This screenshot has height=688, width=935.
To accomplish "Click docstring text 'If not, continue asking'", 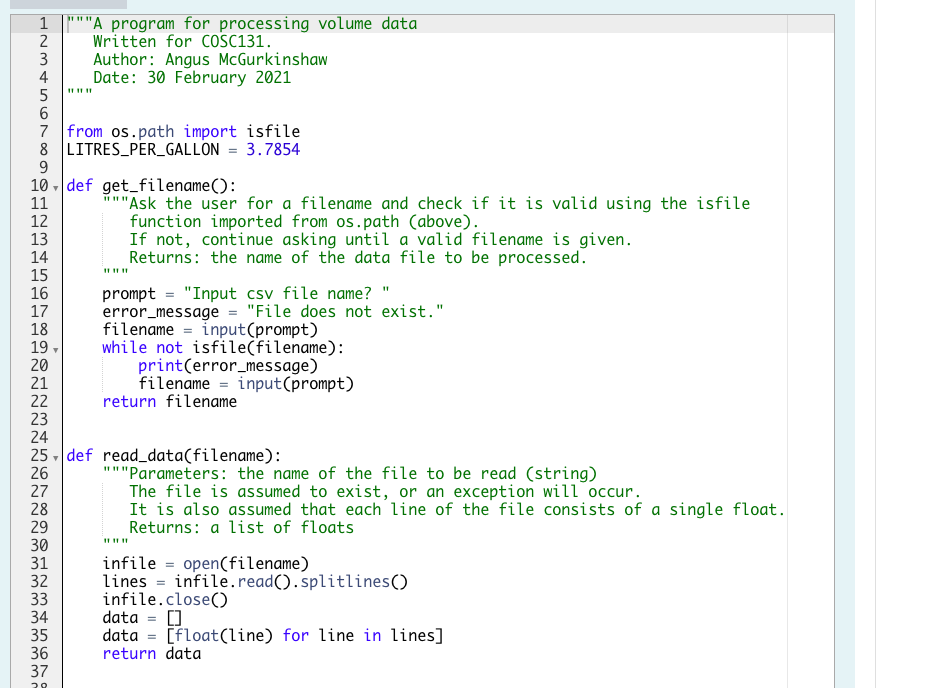I will (233, 240).
